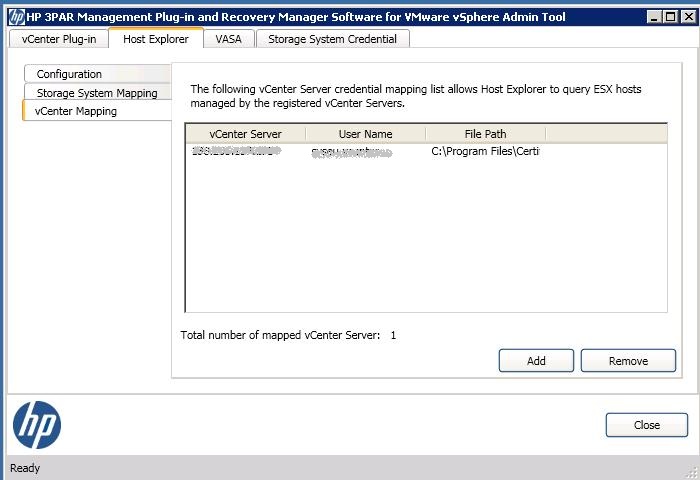Select the C:\Program Files\Certi file path cell
Image resolution: width=700 pixels, height=480 pixels.
485,151
